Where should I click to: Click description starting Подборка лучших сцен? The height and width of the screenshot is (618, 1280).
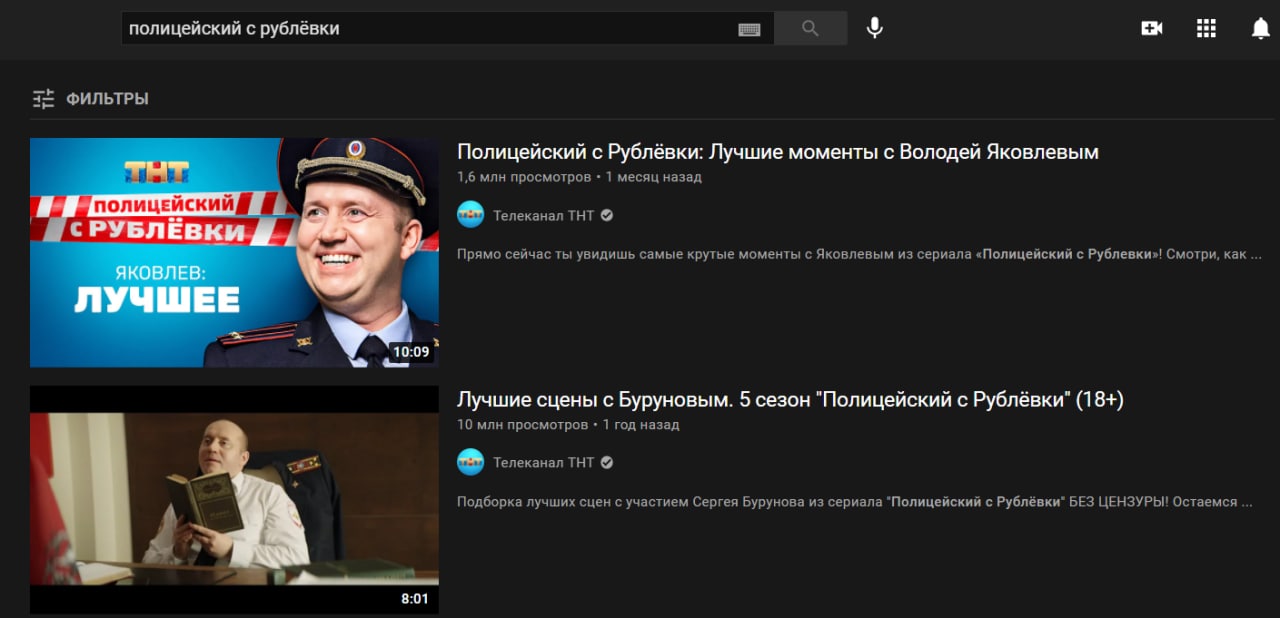[854, 502]
